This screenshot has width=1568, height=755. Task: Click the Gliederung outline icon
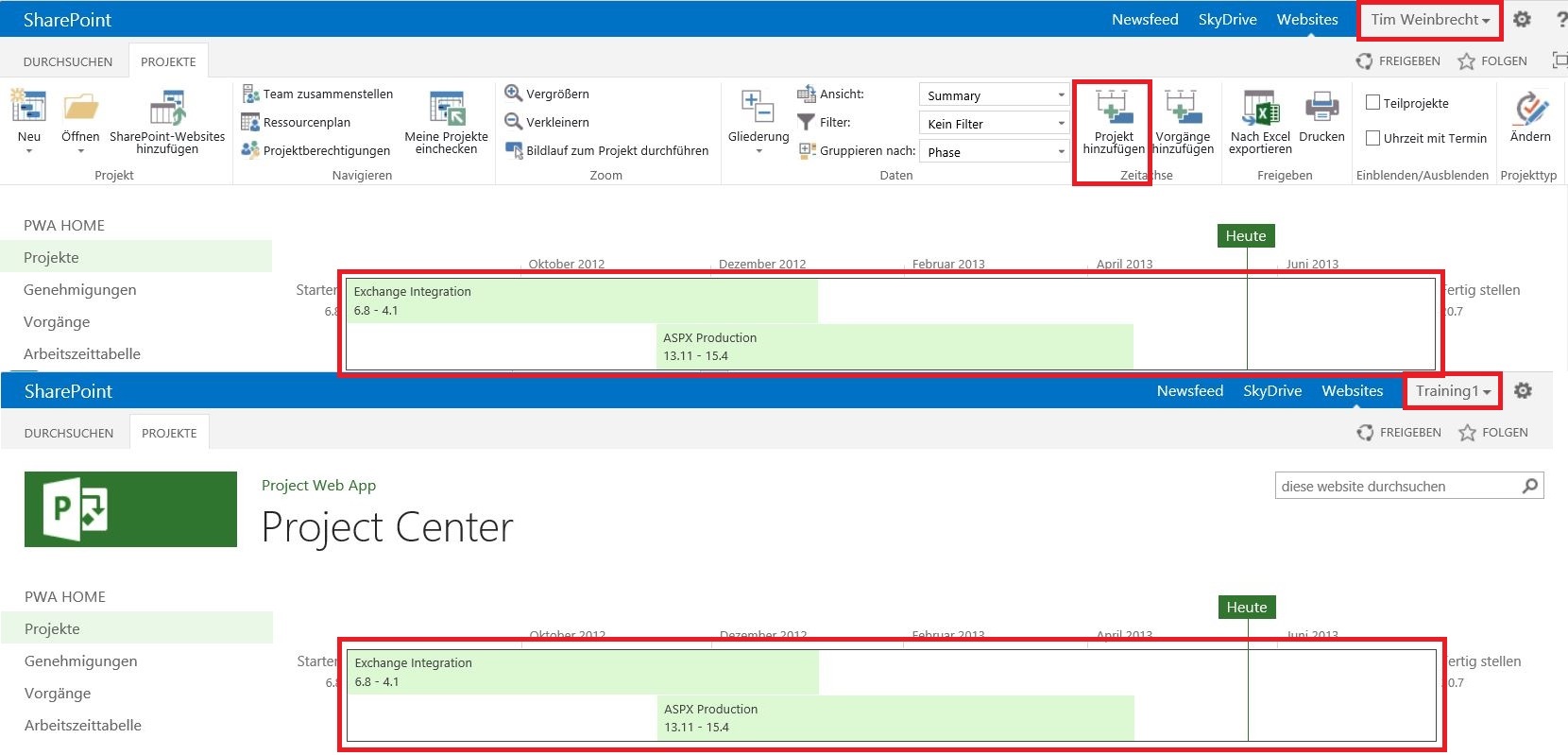click(758, 107)
